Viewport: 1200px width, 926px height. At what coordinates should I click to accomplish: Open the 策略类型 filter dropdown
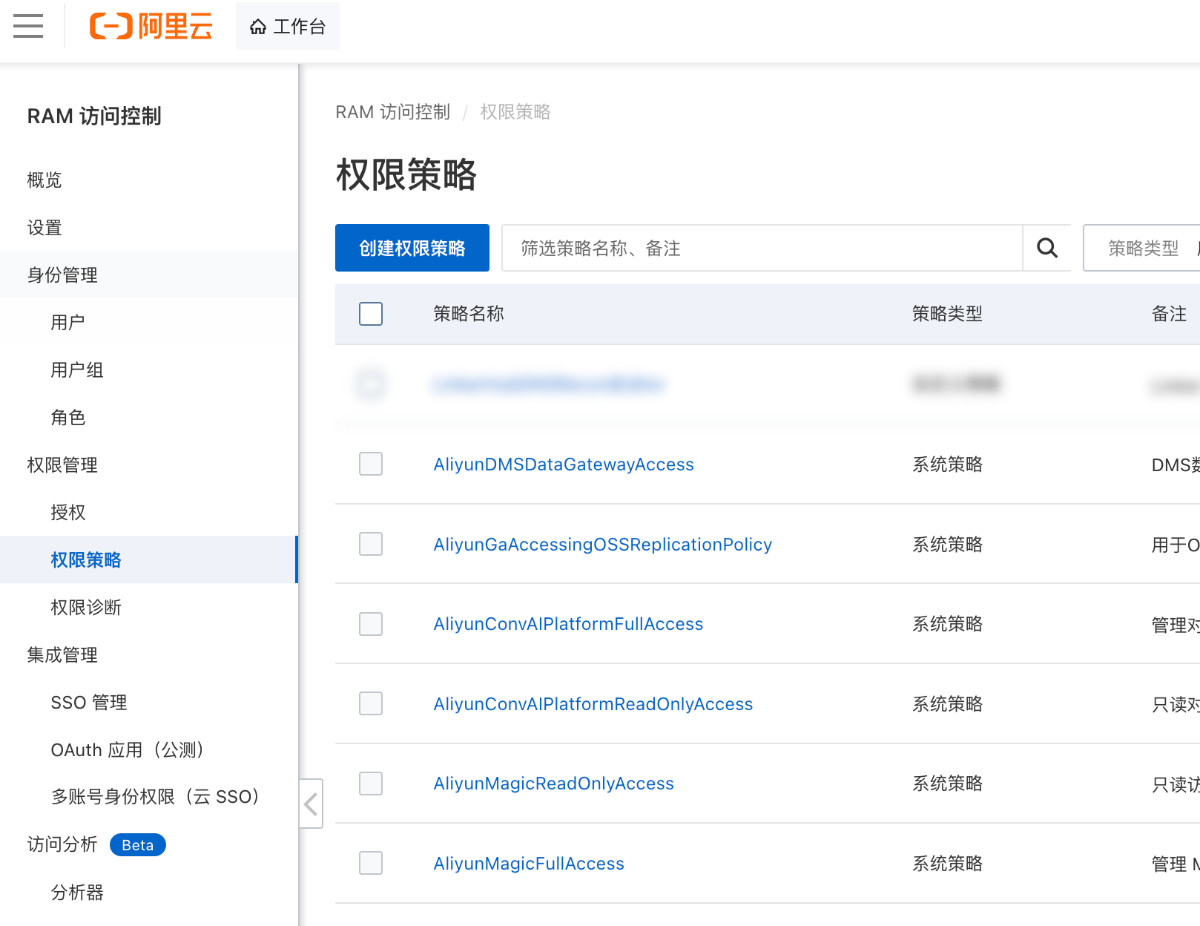(x=1142, y=248)
